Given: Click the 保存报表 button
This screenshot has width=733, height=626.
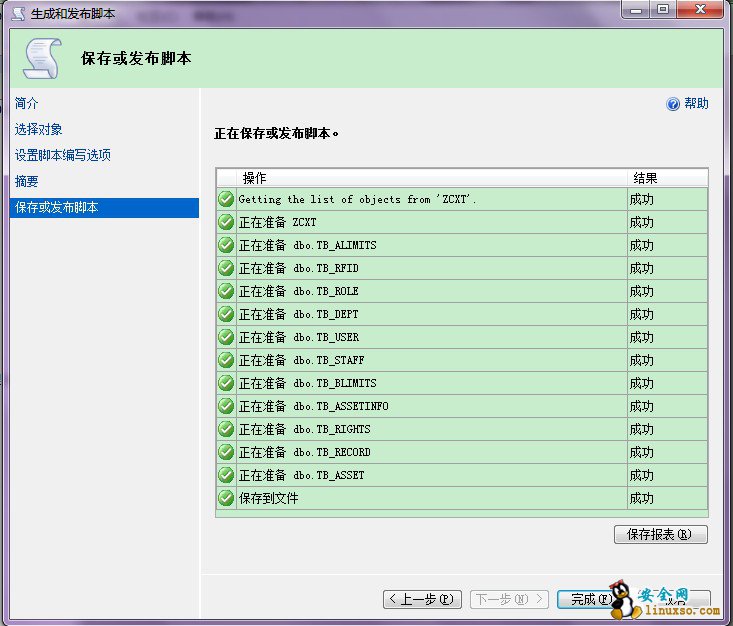Looking at the screenshot, I should coord(660,535).
